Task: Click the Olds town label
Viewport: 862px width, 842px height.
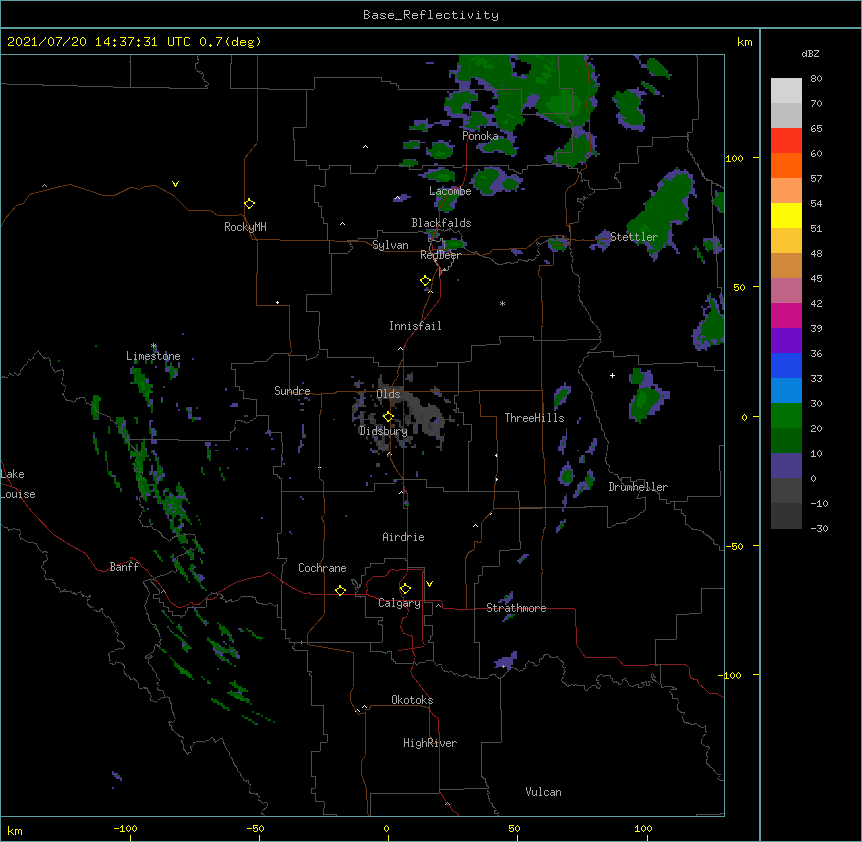Action: [x=388, y=394]
